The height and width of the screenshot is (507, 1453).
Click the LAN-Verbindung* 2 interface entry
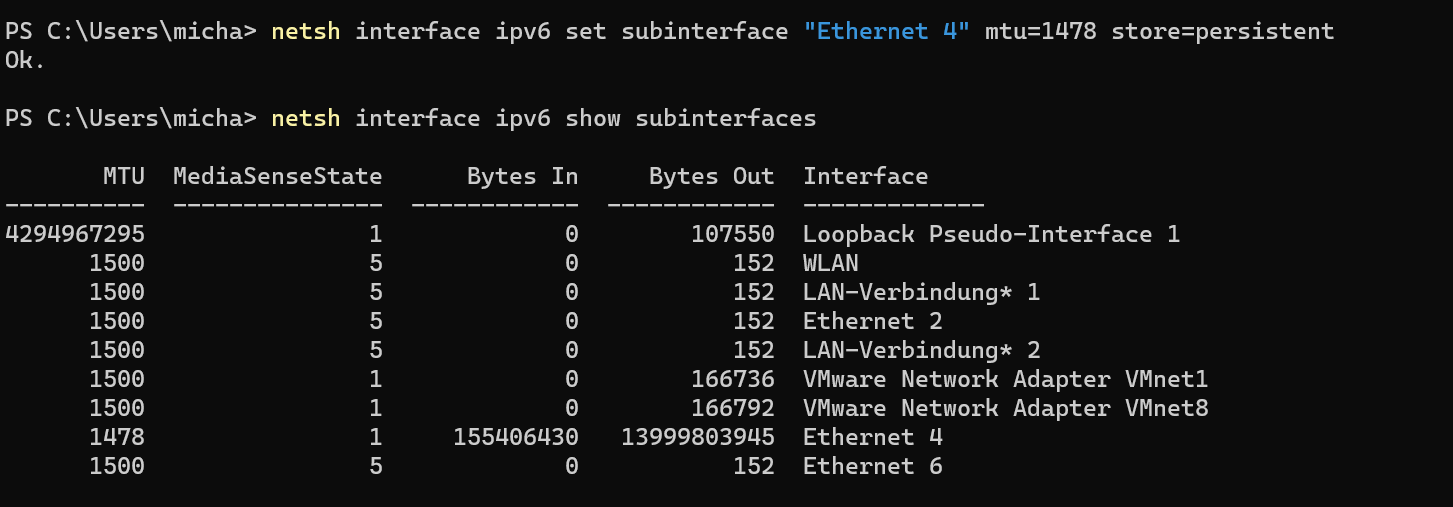[x=921, y=351]
